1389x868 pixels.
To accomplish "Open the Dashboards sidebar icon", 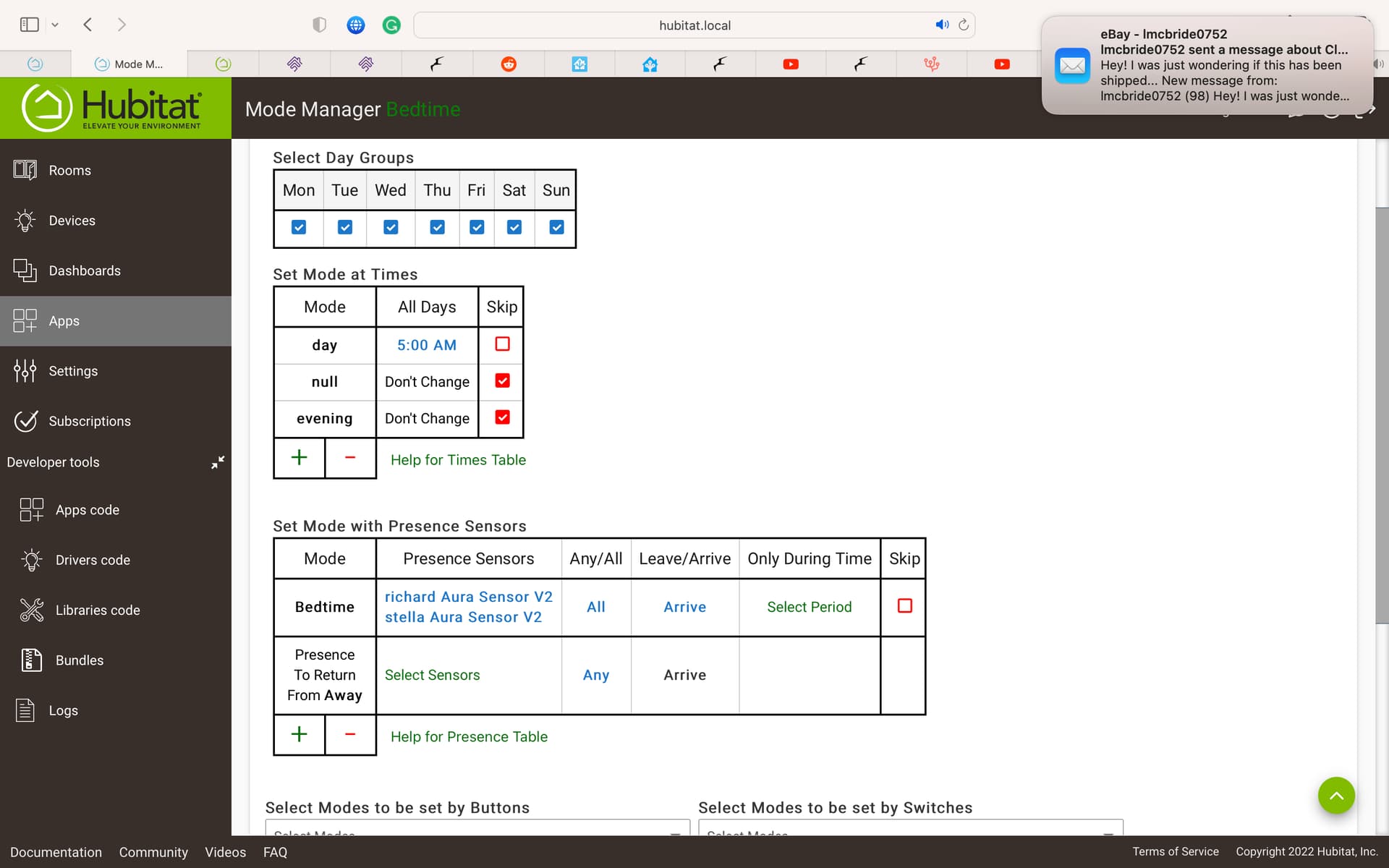I will tap(25, 271).
